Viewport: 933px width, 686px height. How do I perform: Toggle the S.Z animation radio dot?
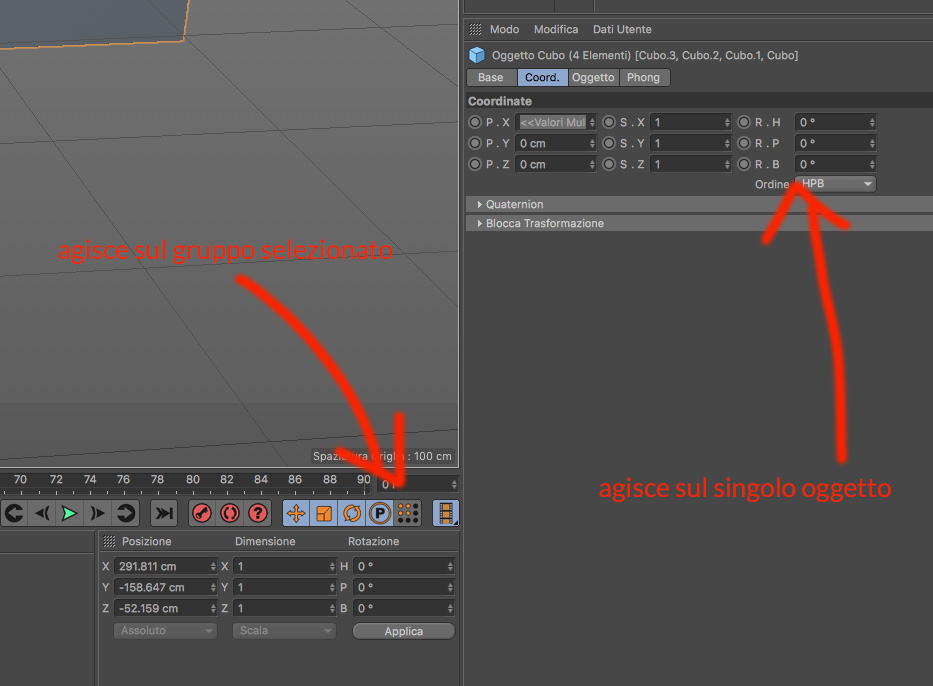tap(609, 164)
